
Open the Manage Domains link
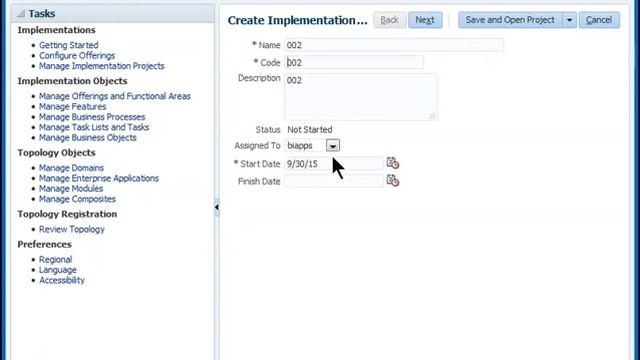[x=71, y=168]
